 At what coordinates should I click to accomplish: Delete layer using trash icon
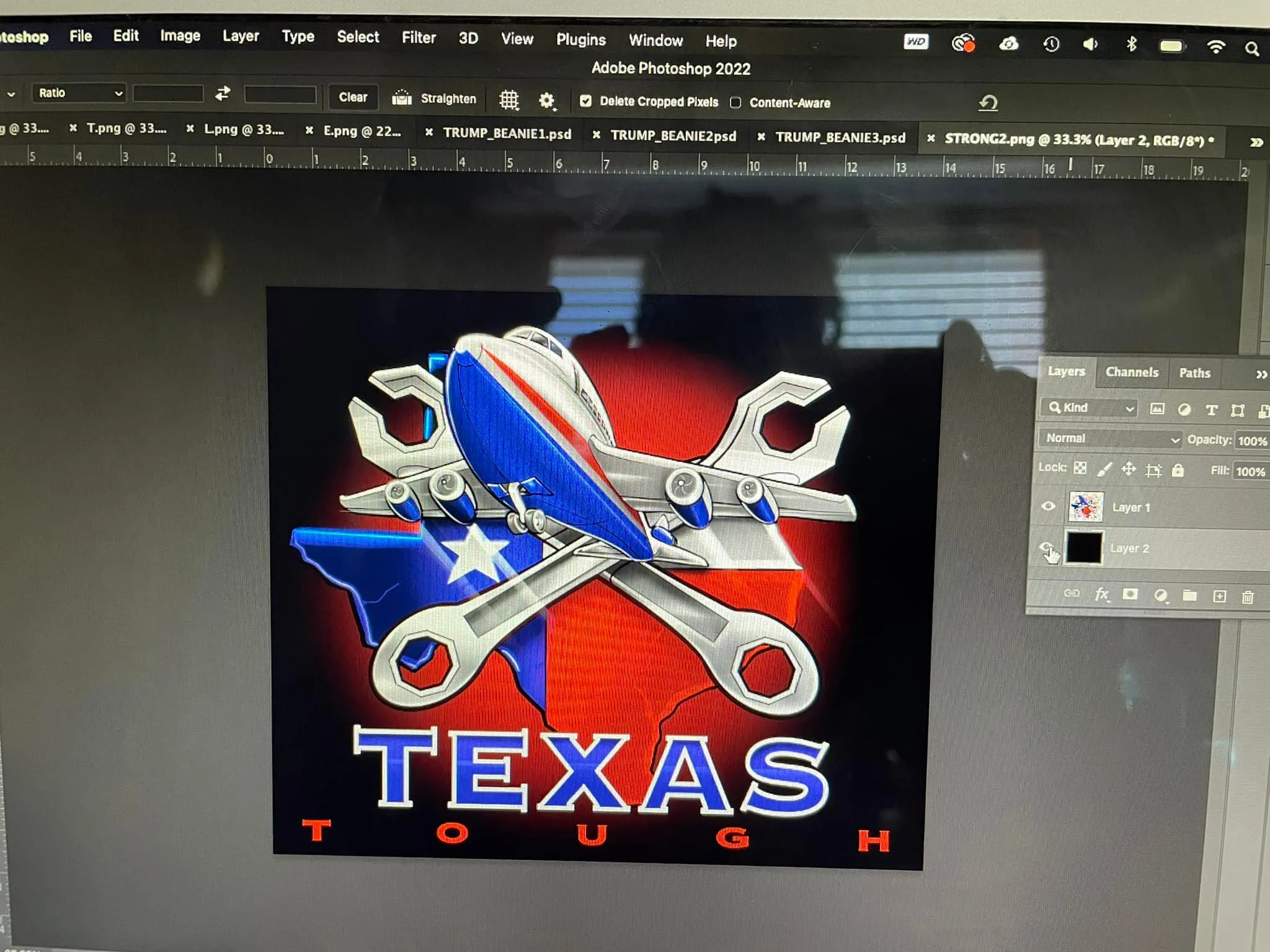[1248, 597]
